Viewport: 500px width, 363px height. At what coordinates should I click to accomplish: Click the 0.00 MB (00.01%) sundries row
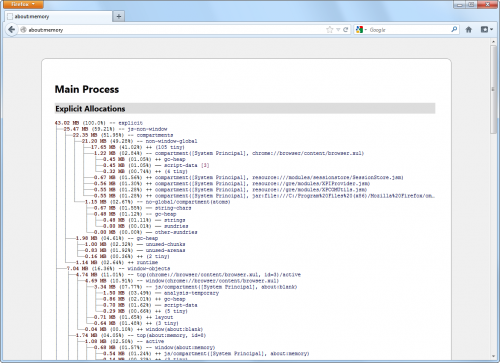tap(145, 226)
